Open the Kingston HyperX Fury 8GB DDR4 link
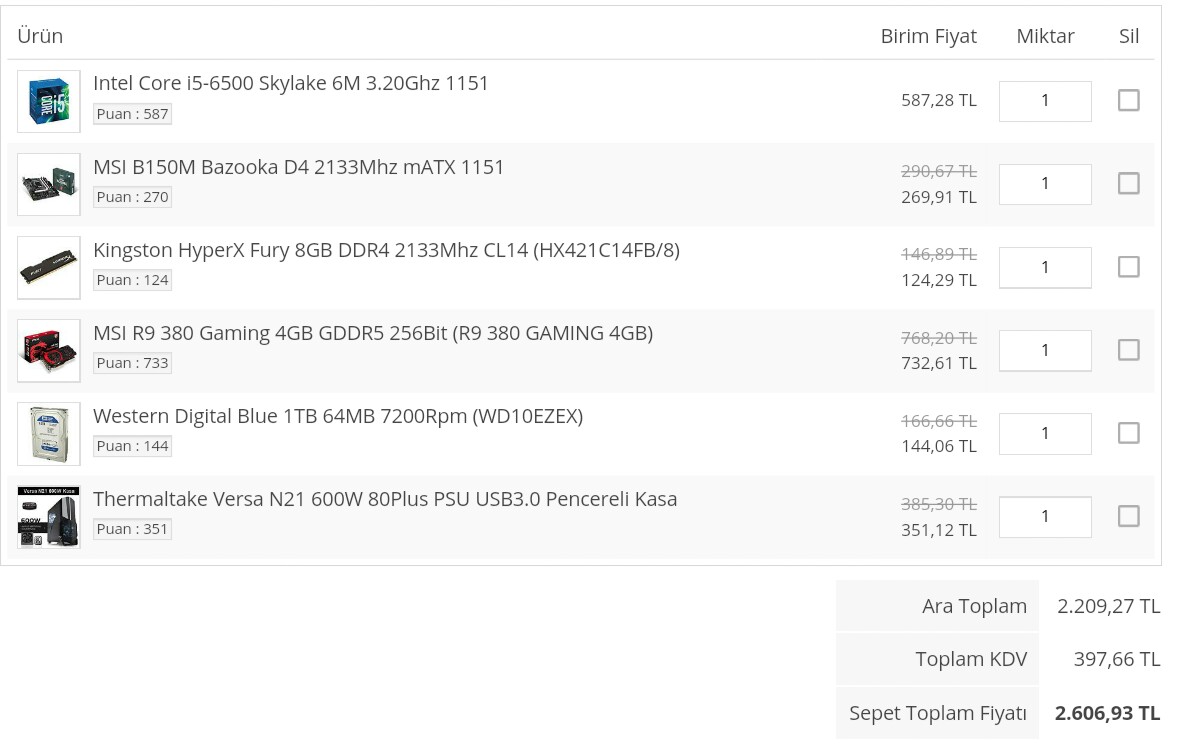The width and height of the screenshot is (1181, 755). tap(386, 250)
